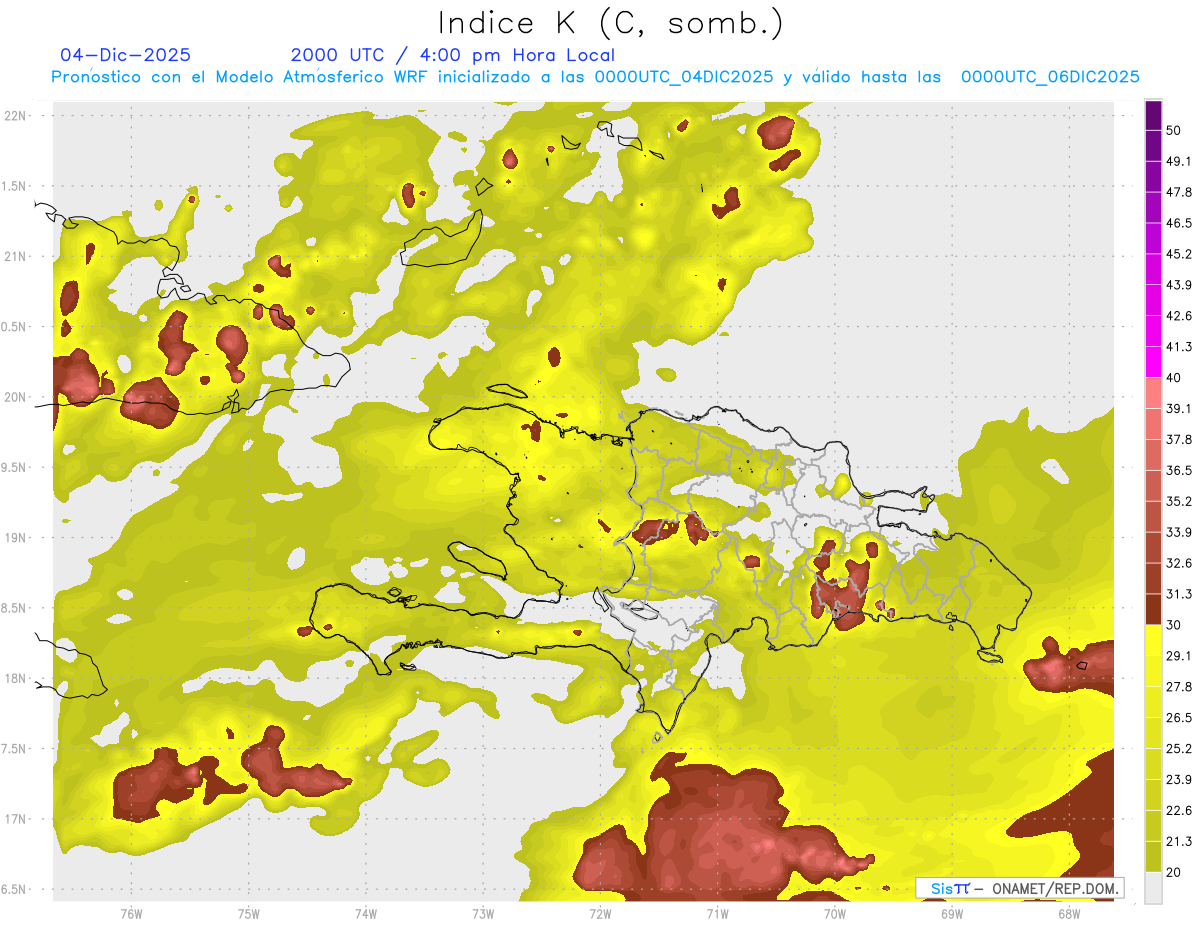Click colorbar value '21.3'
The width and height of the screenshot is (1200, 927).
click(1179, 842)
